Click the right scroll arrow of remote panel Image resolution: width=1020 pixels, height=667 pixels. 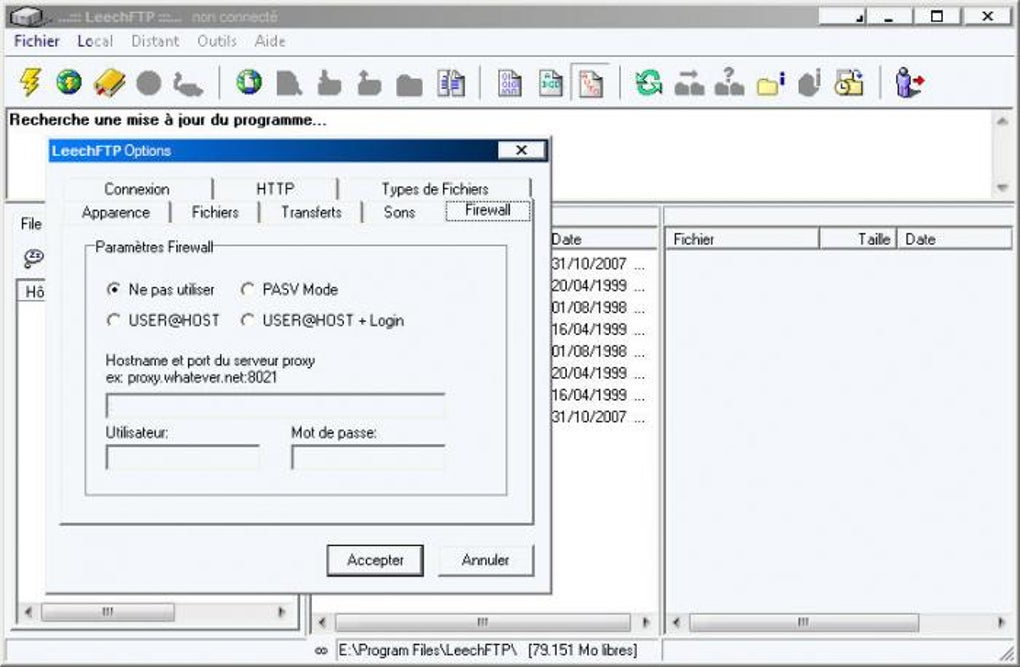tap(1000, 623)
